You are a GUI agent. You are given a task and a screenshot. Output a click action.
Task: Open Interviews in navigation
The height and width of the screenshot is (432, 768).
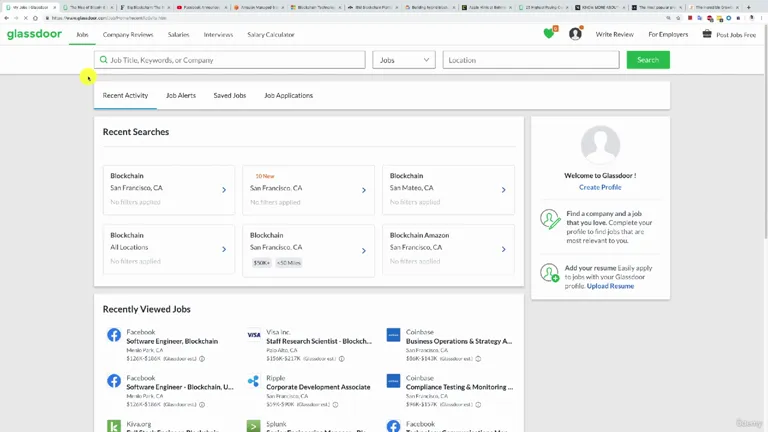pyautogui.click(x=218, y=34)
